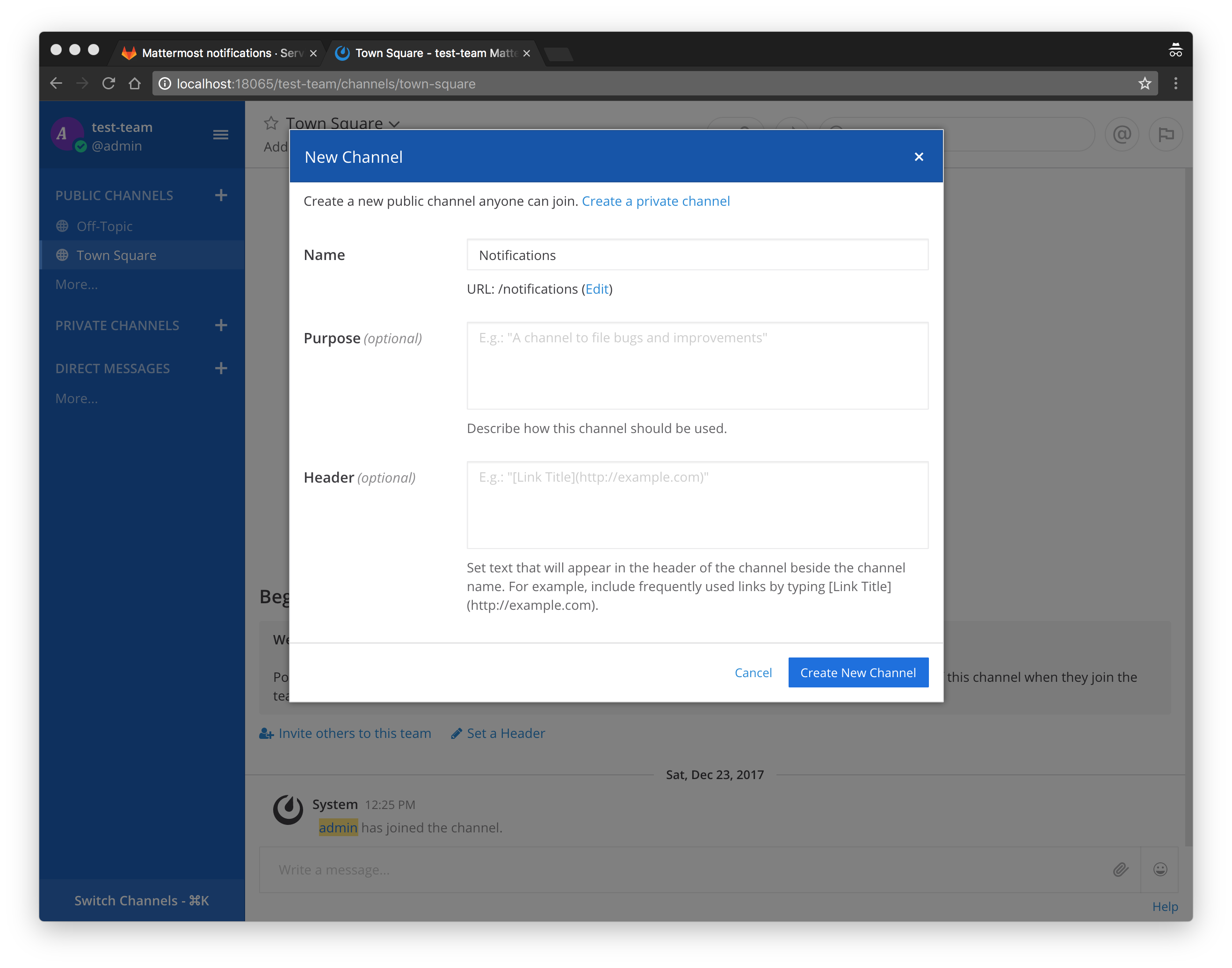The width and height of the screenshot is (1232, 968).
Task: Click the emoji picker smiley icon
Action: pos(1160,869)
